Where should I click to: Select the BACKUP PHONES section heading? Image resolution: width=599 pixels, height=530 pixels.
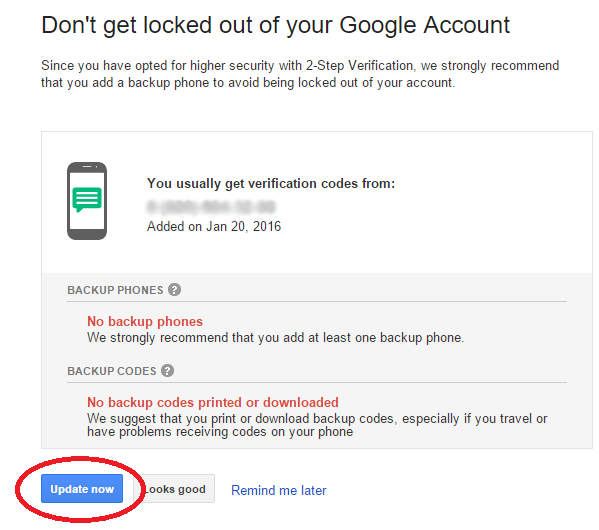click(115, 290)
